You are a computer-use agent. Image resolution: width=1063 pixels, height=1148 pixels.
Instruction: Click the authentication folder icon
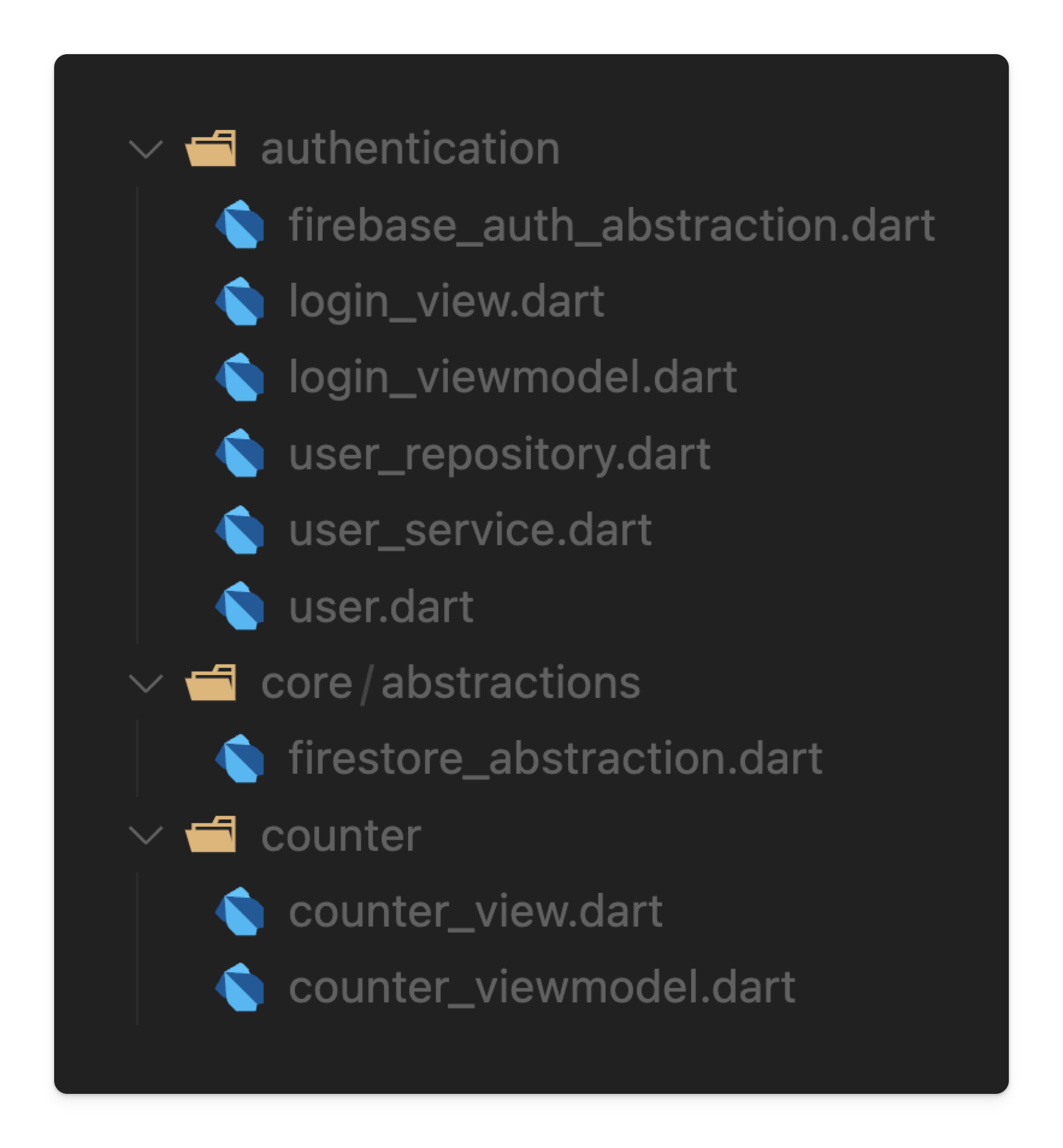[211, 148]
